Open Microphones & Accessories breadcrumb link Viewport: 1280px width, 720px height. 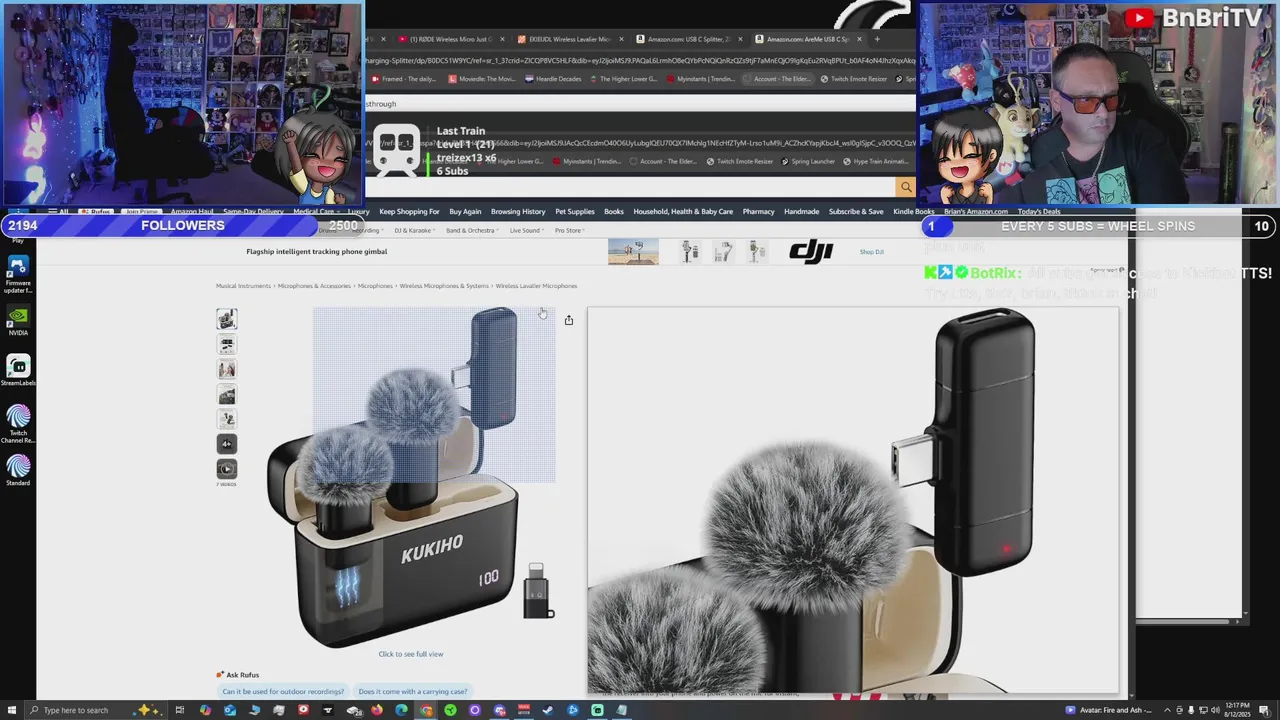tap(314, 286)
